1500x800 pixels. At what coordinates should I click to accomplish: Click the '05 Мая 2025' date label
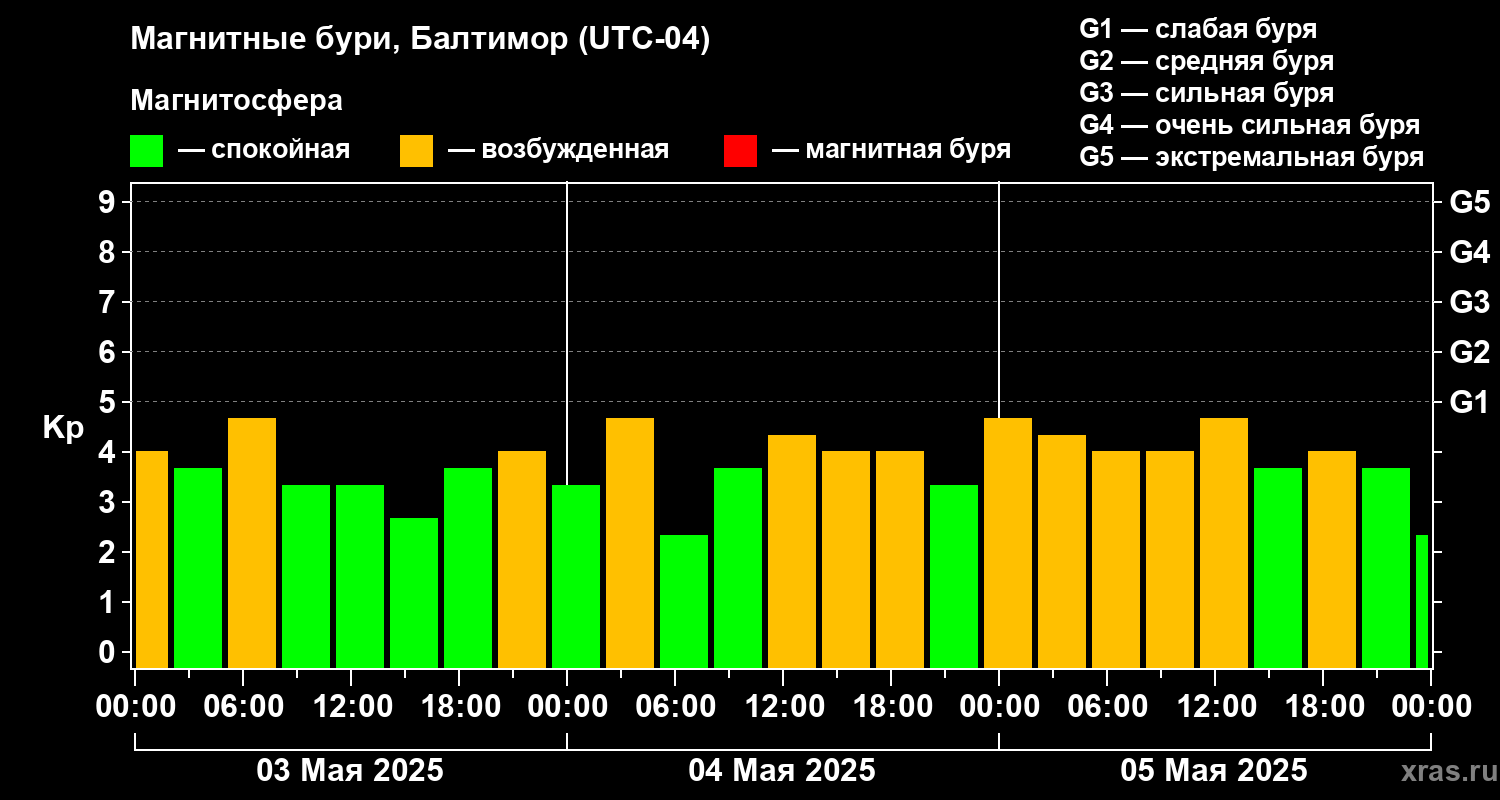point(1214,770)
